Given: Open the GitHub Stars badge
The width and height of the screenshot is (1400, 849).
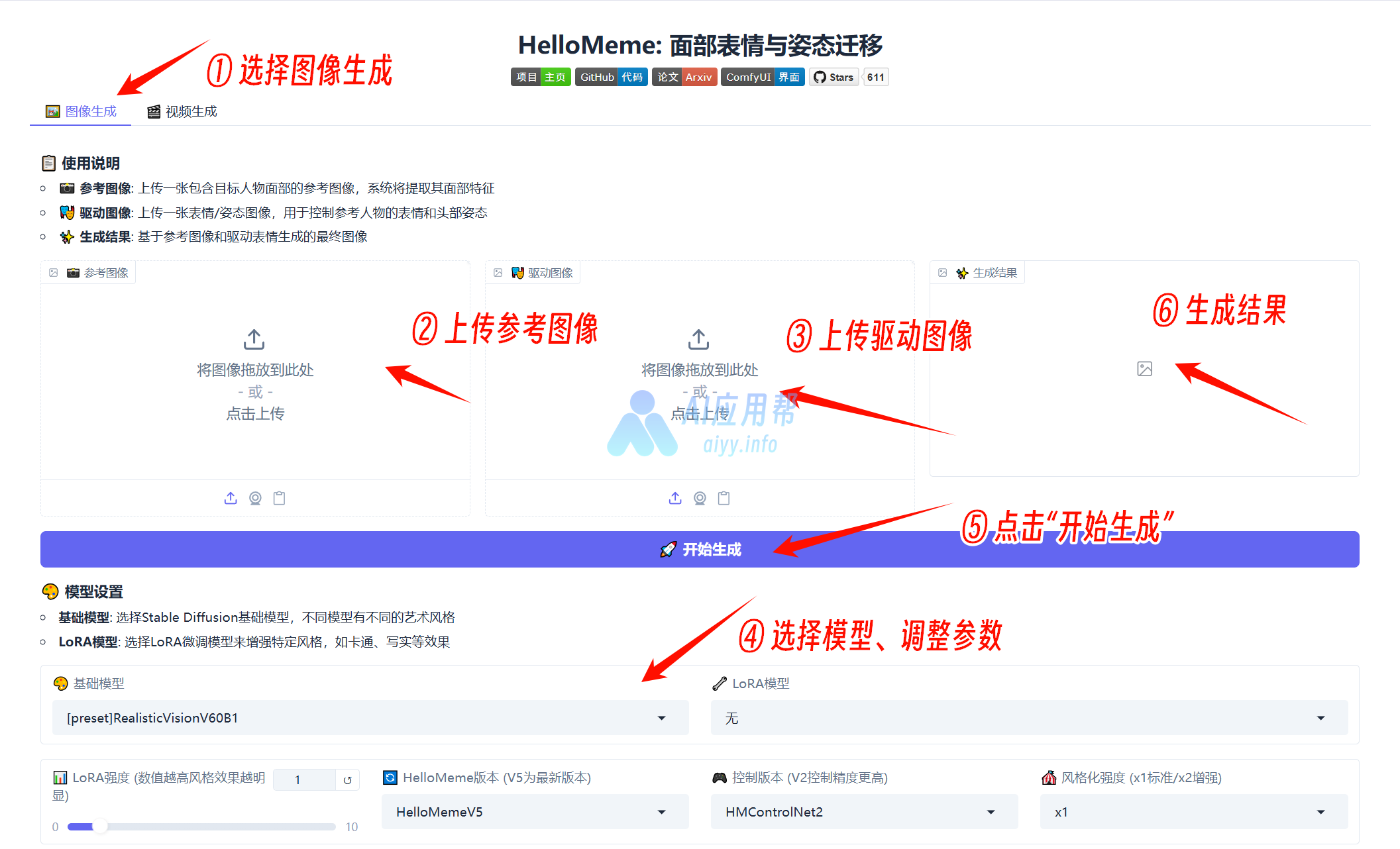Looking at the screenshot, I should 834,77.
